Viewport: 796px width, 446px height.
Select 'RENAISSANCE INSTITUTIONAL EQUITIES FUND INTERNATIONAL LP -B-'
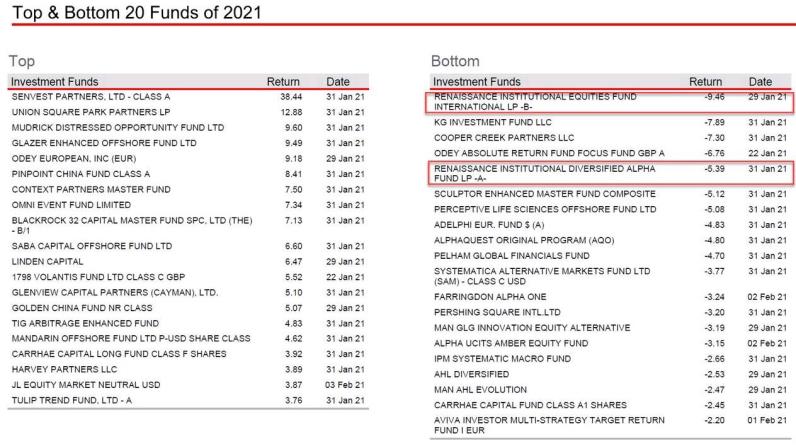[x=535, y=101]
